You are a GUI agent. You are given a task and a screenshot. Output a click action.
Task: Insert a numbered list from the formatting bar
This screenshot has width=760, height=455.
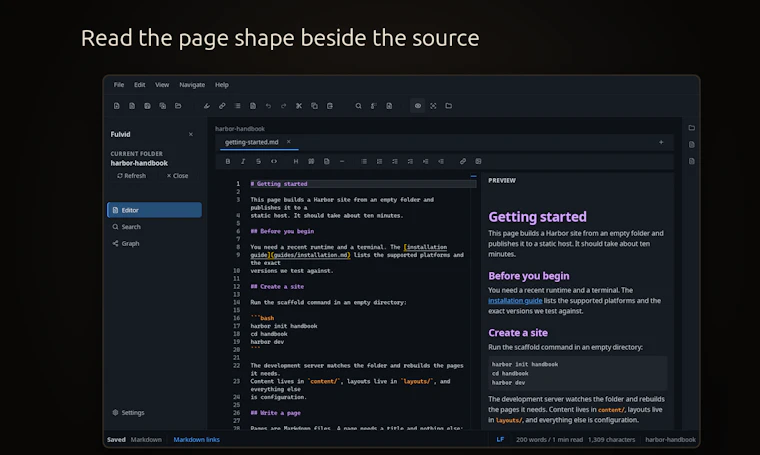[x=380, y=161]
